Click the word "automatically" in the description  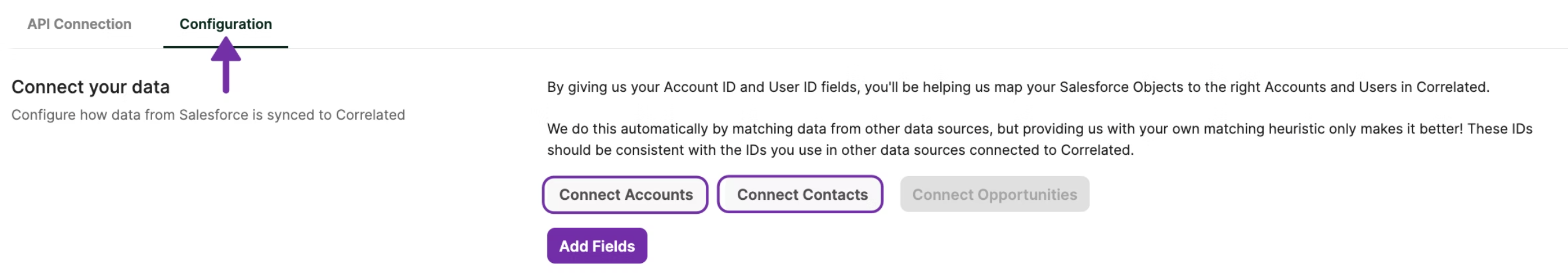click(x=665, y=129)
